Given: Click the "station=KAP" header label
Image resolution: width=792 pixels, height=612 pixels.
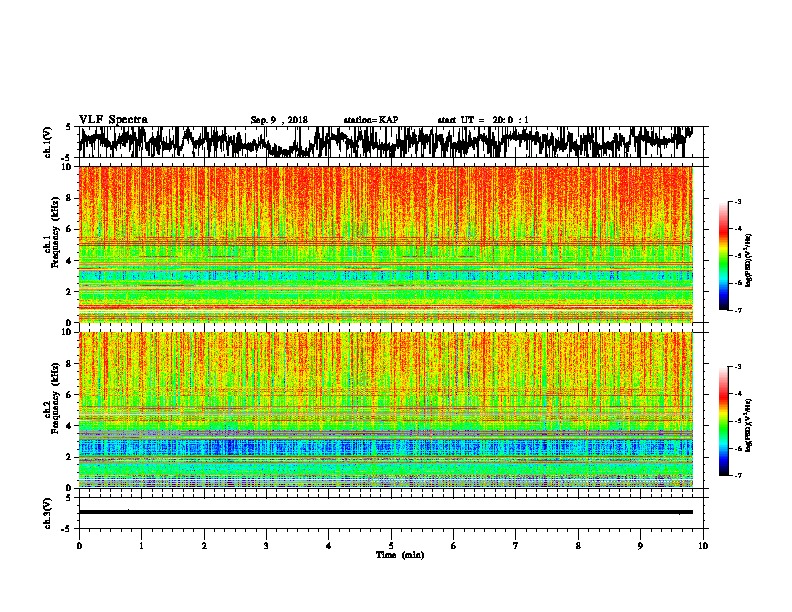Looking at the screenshot, I should point(371,120).
